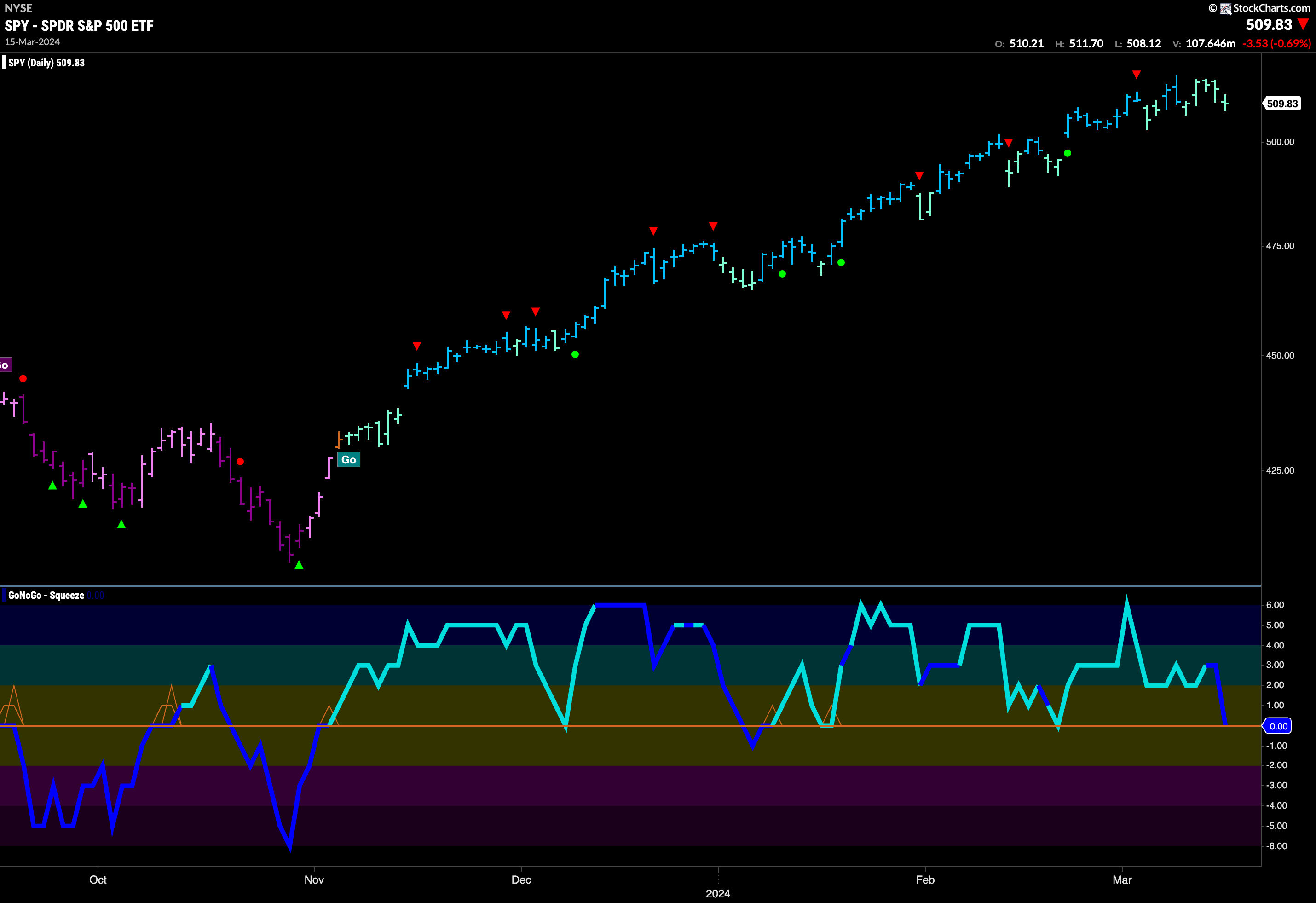Viewport: 1316px width, 903px height.
Task: Click the 425.00 price axis label
Action: coord(1280,470)
